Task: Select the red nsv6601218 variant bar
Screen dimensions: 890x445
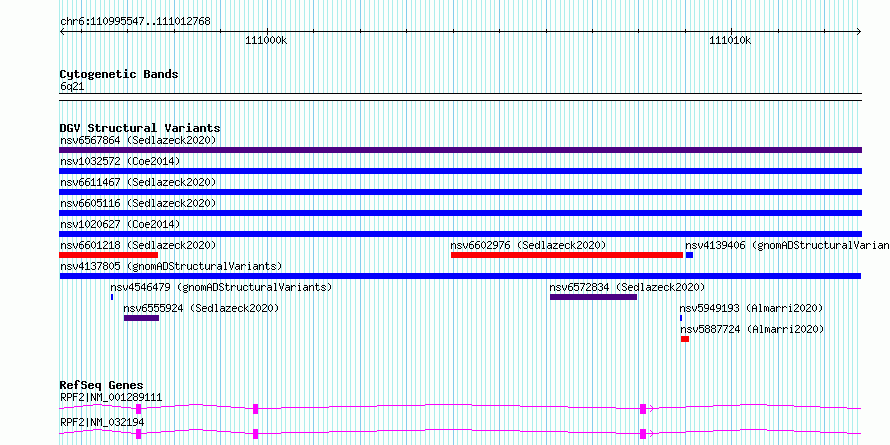Action: (x=108, y=255)
